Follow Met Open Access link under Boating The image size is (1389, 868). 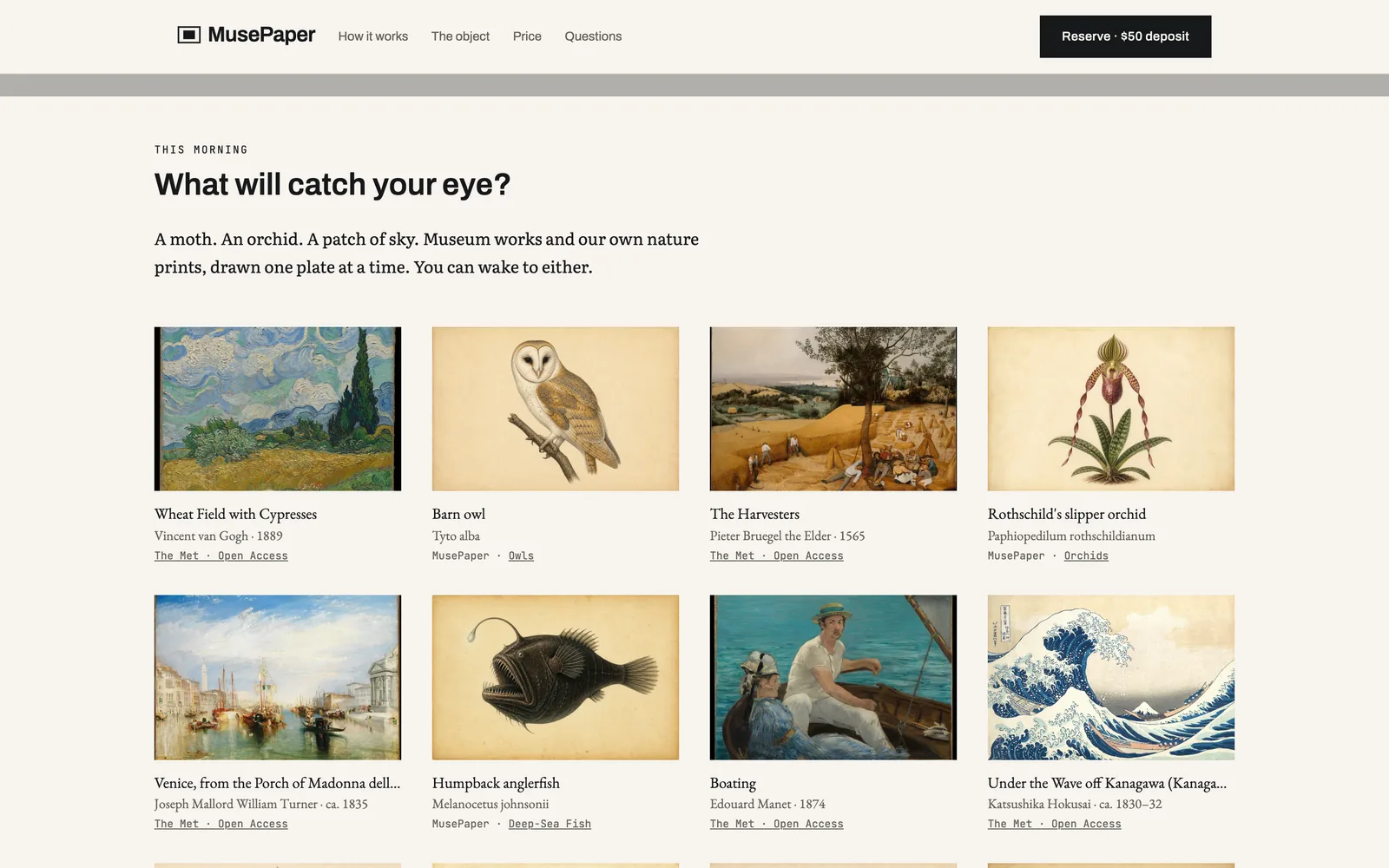[777, 824]
